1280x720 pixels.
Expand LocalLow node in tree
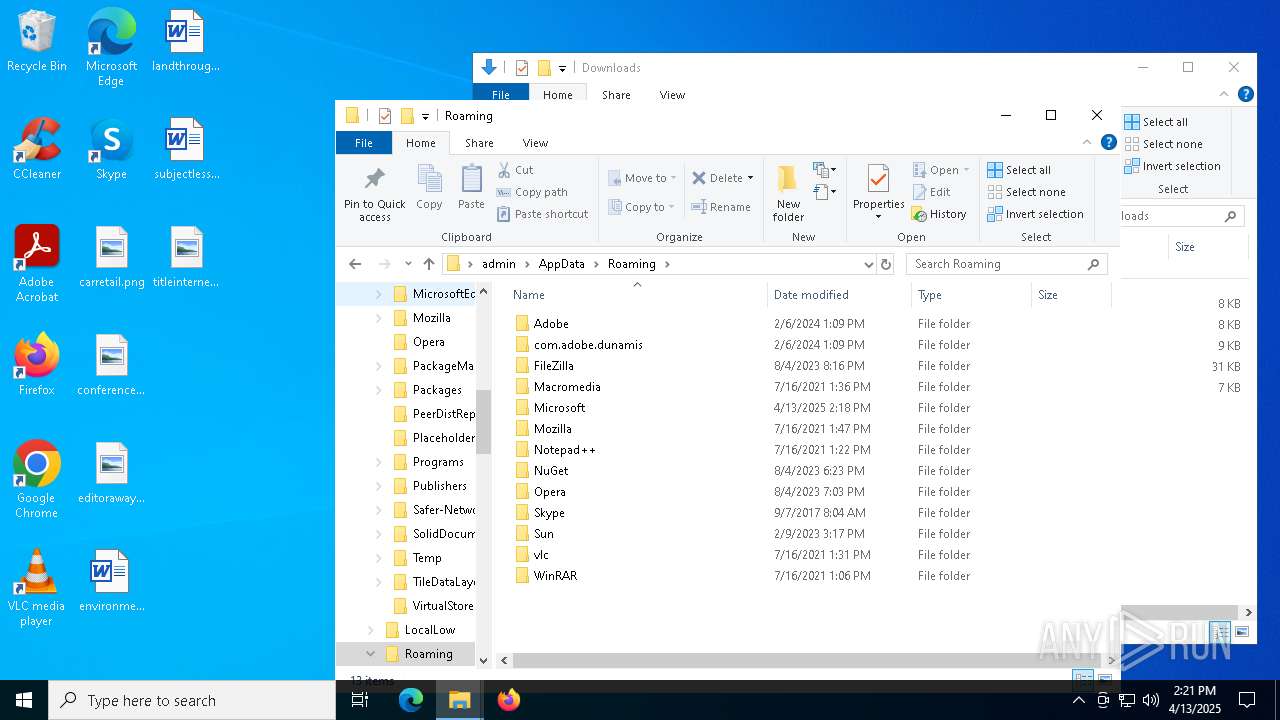370,630
